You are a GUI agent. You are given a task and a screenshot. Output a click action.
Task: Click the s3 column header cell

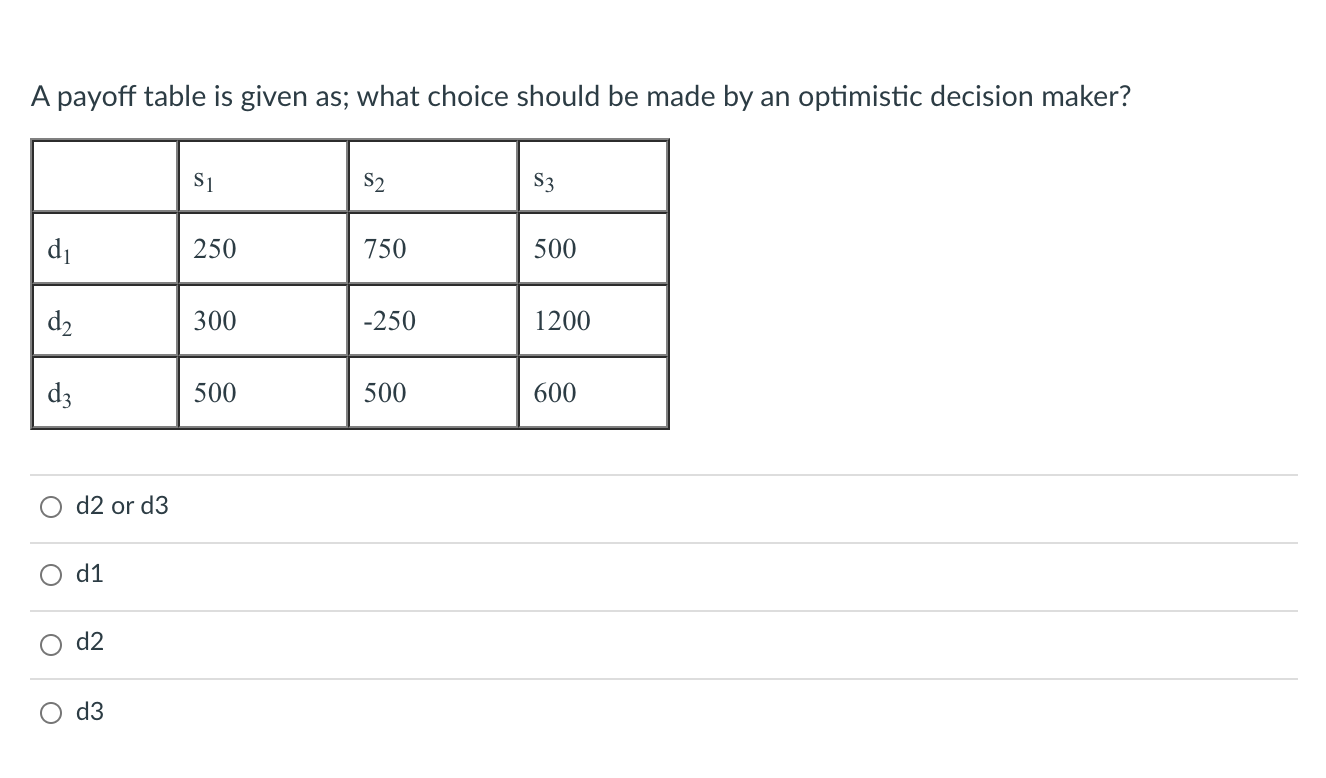click(x=592, y=176)
